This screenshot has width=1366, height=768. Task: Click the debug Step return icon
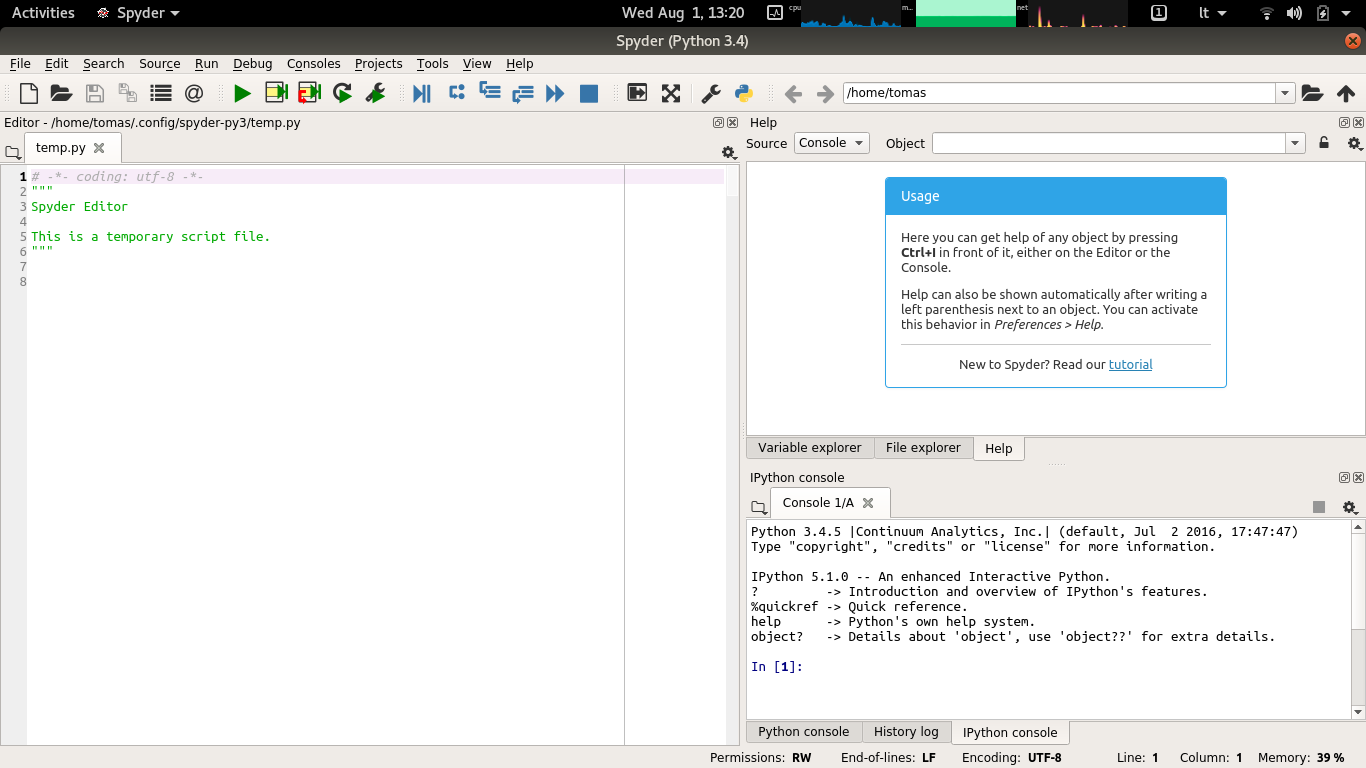pos(522,93)
